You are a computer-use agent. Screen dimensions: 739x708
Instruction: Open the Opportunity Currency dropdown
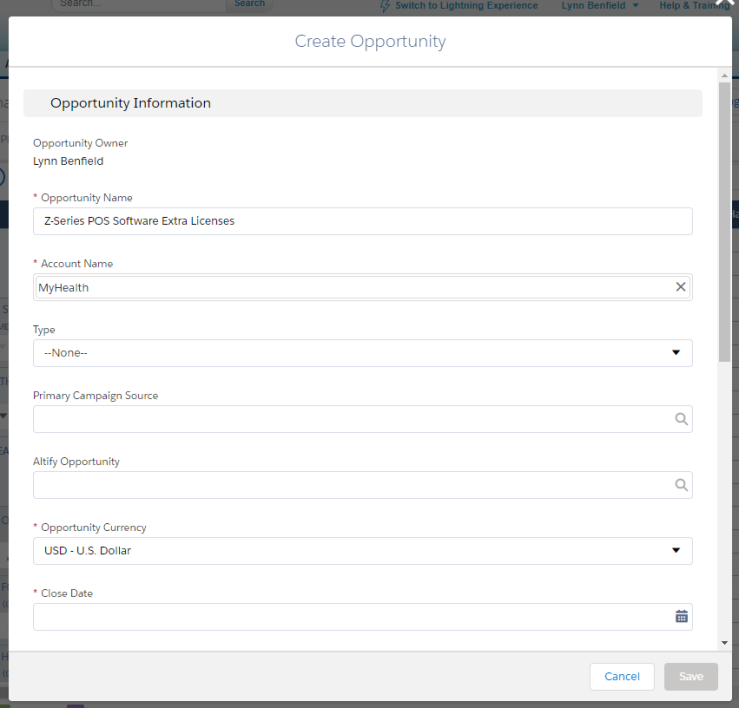tap(362, 551)
